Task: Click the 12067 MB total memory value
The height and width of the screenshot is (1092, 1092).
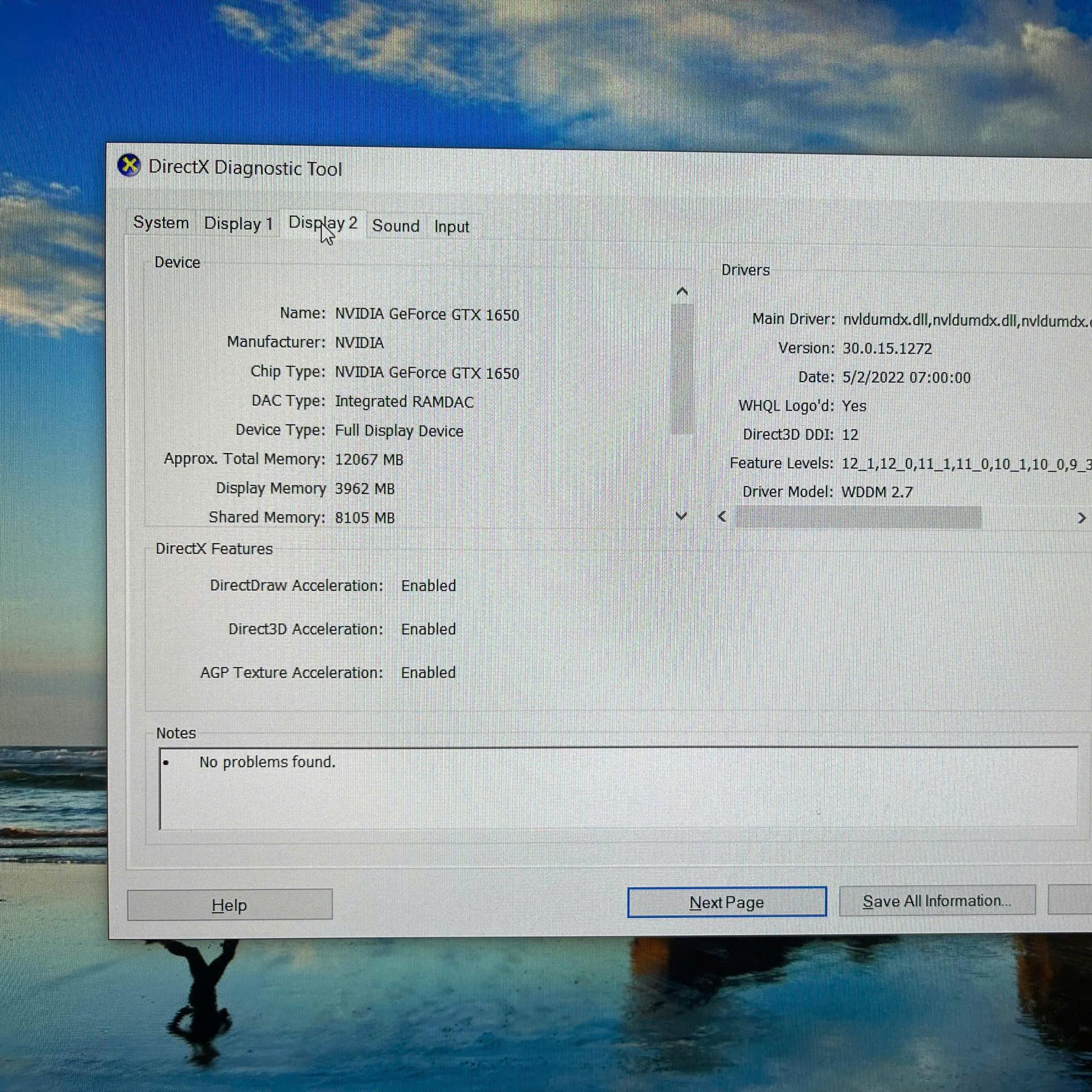Action: pos(369,460)
